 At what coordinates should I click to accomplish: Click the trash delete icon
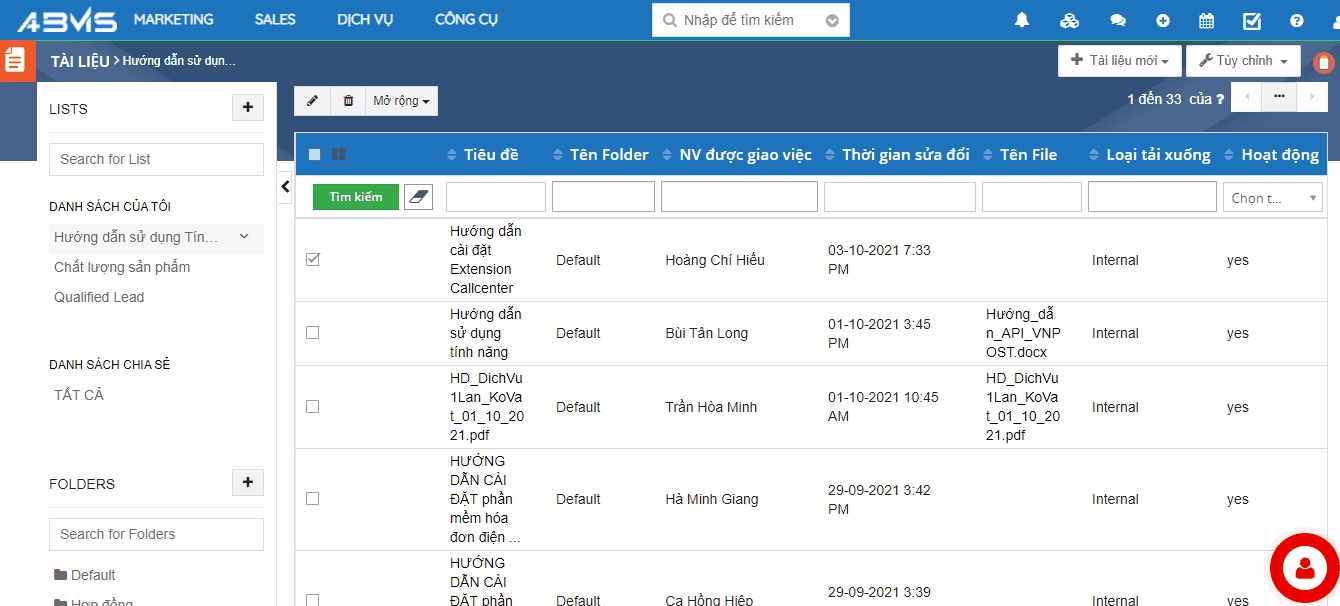pos(348,101)
